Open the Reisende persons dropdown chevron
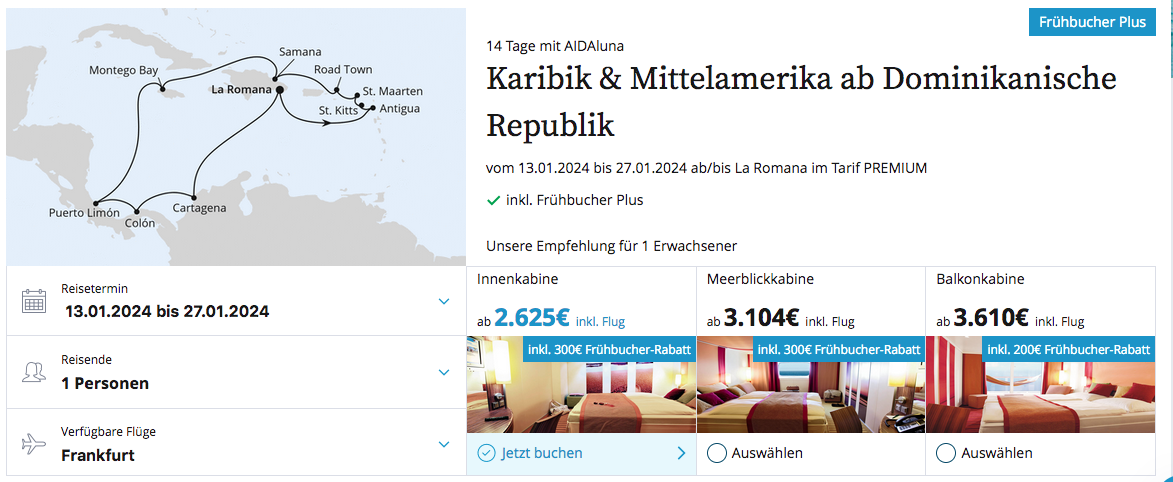The height and width of the screenshot is (482, 1173). click(x=444, y=373)
